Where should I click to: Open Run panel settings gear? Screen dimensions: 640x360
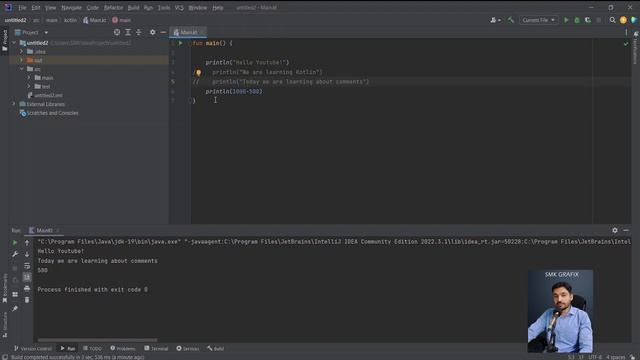[615, 230]
